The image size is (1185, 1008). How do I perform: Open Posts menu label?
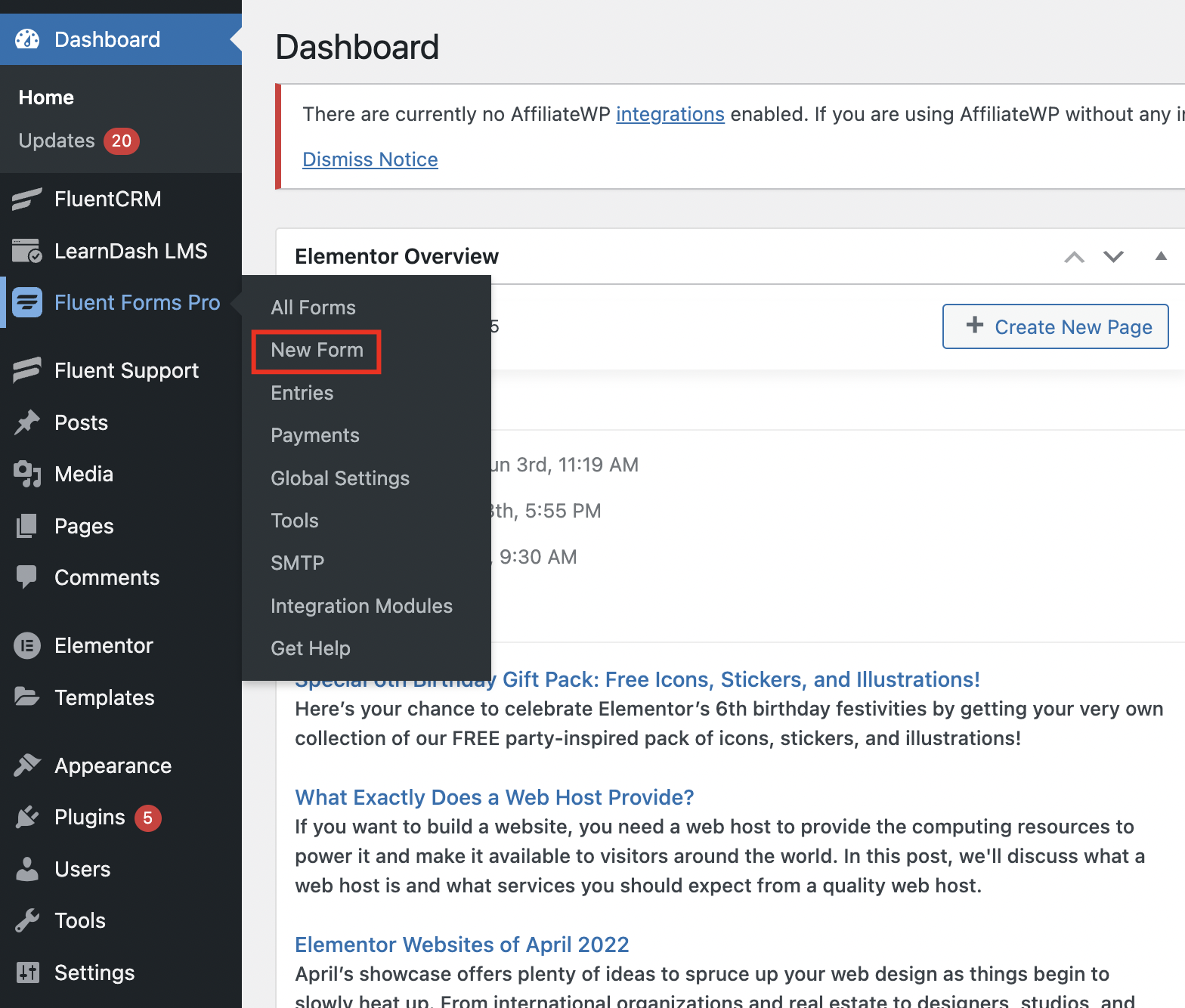(x=81, y=422)
